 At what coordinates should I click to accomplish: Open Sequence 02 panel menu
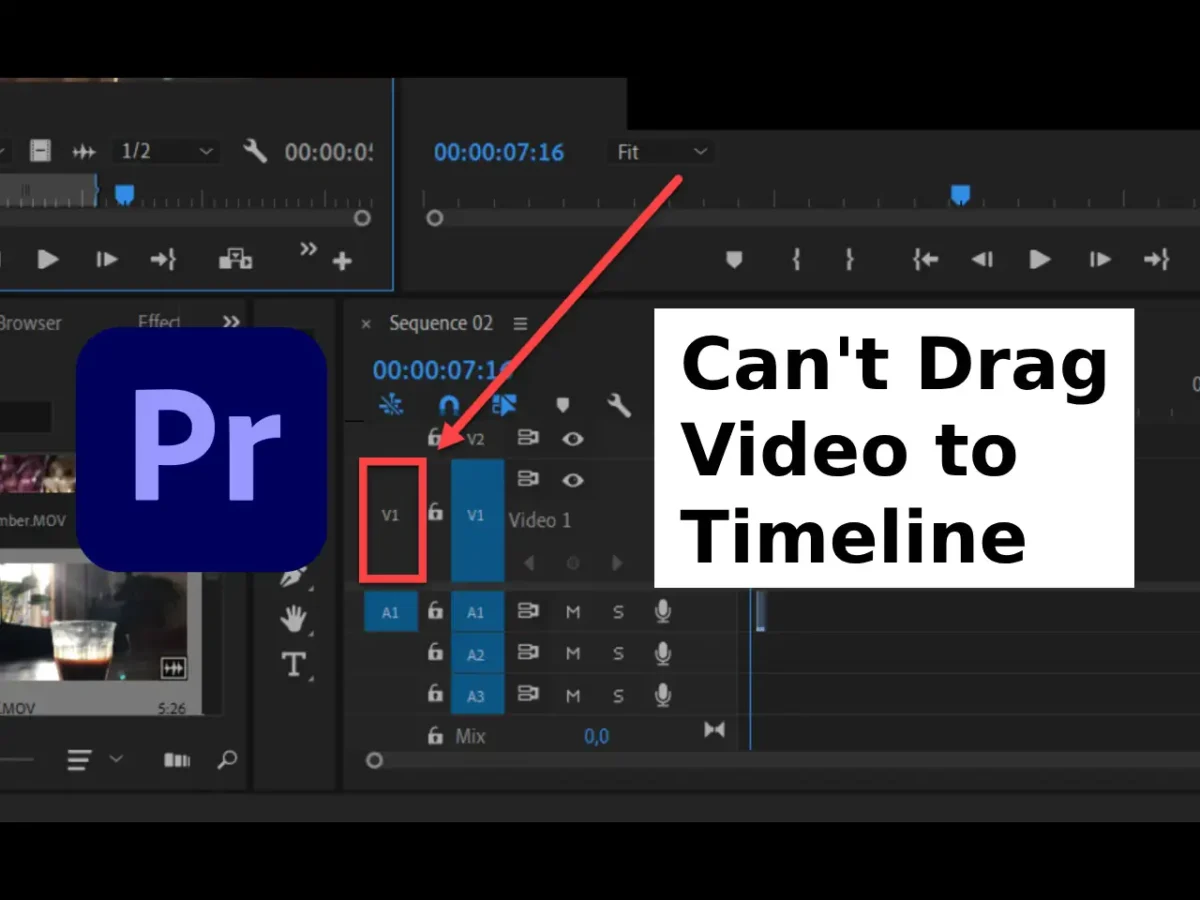520,323
